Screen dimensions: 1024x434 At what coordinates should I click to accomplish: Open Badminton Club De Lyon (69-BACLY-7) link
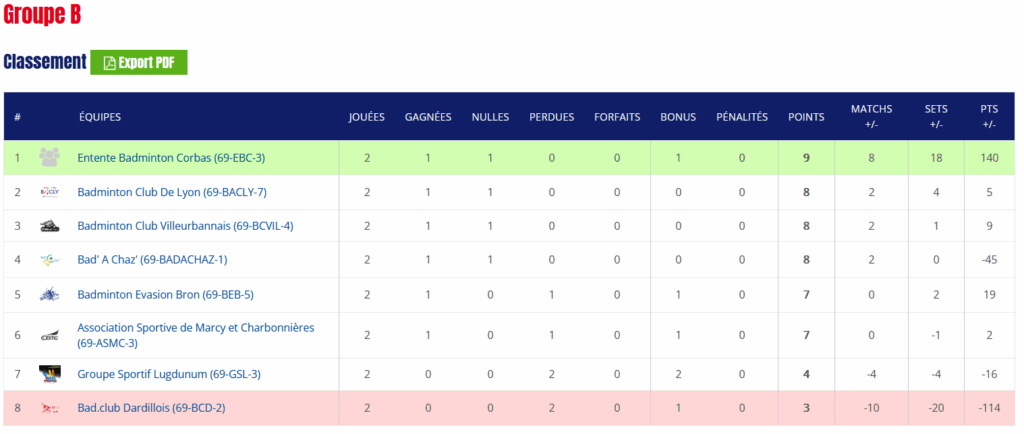click(172, 192)
